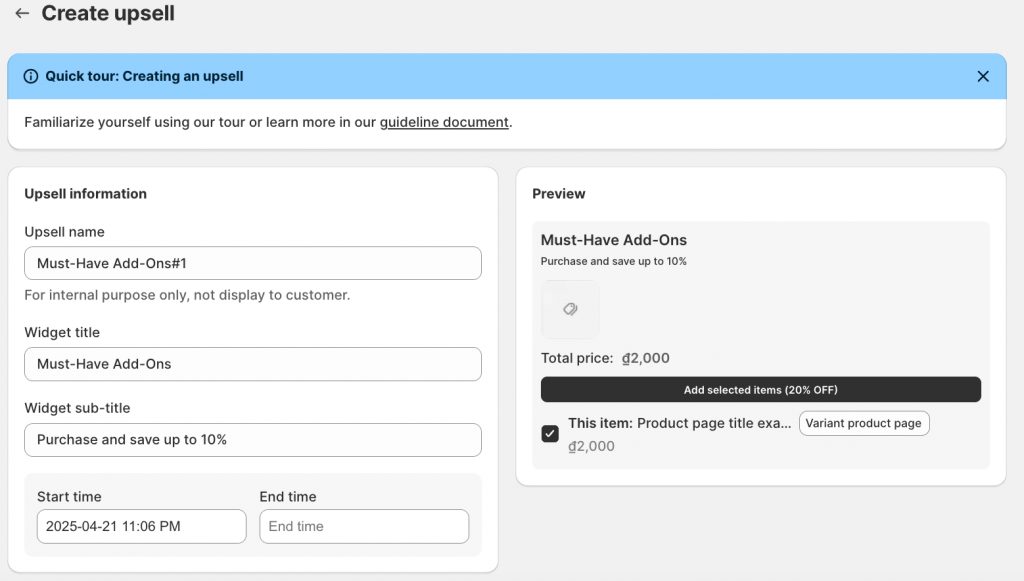
Task: Click the Quick tour: Creating an upsell heading
Action: pos(144,77)
